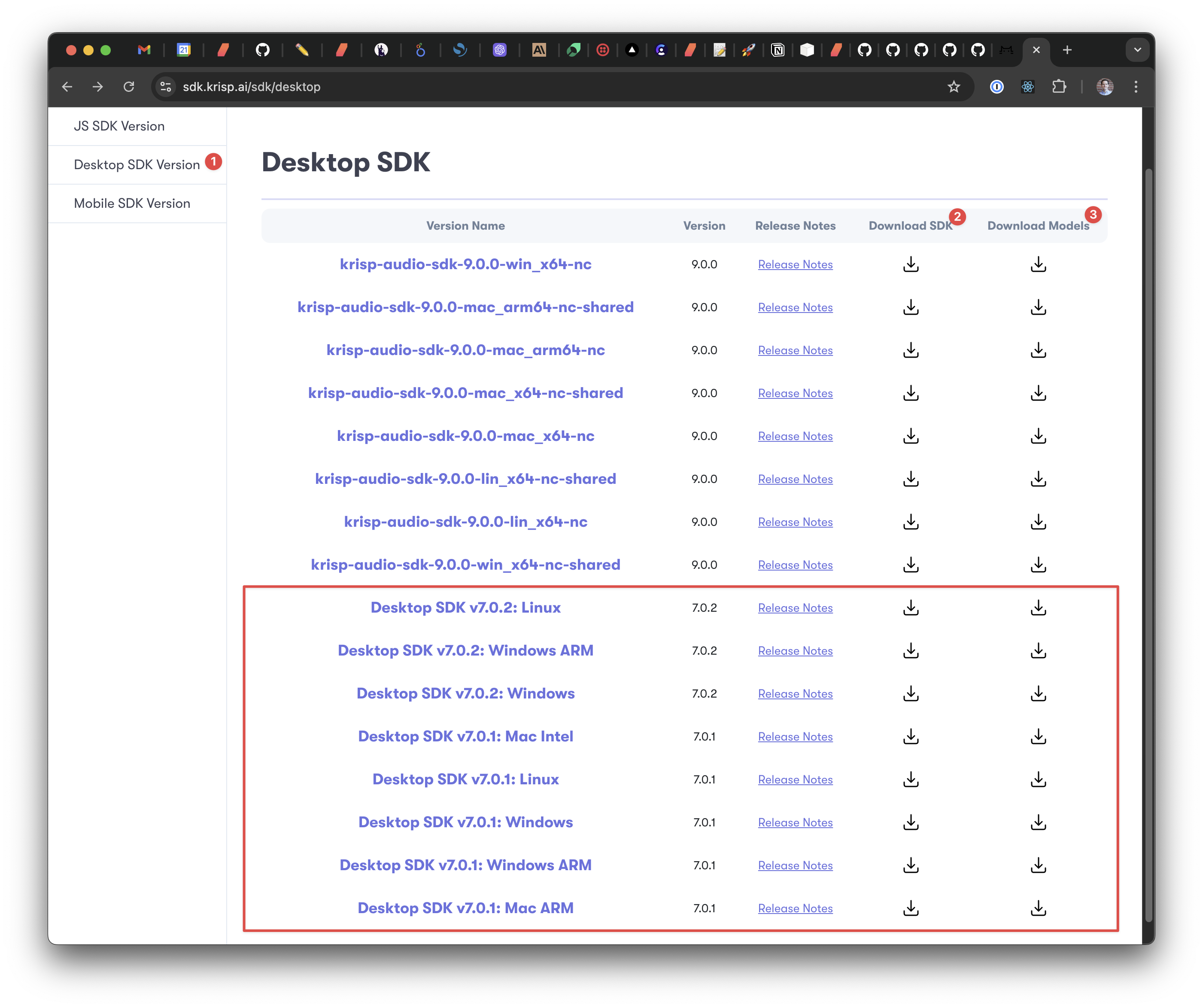Screen dimensions: 1203x1008
Task: Download Models for Desktop SDK v7.0.2: Linux
Action: (1039, 607)
